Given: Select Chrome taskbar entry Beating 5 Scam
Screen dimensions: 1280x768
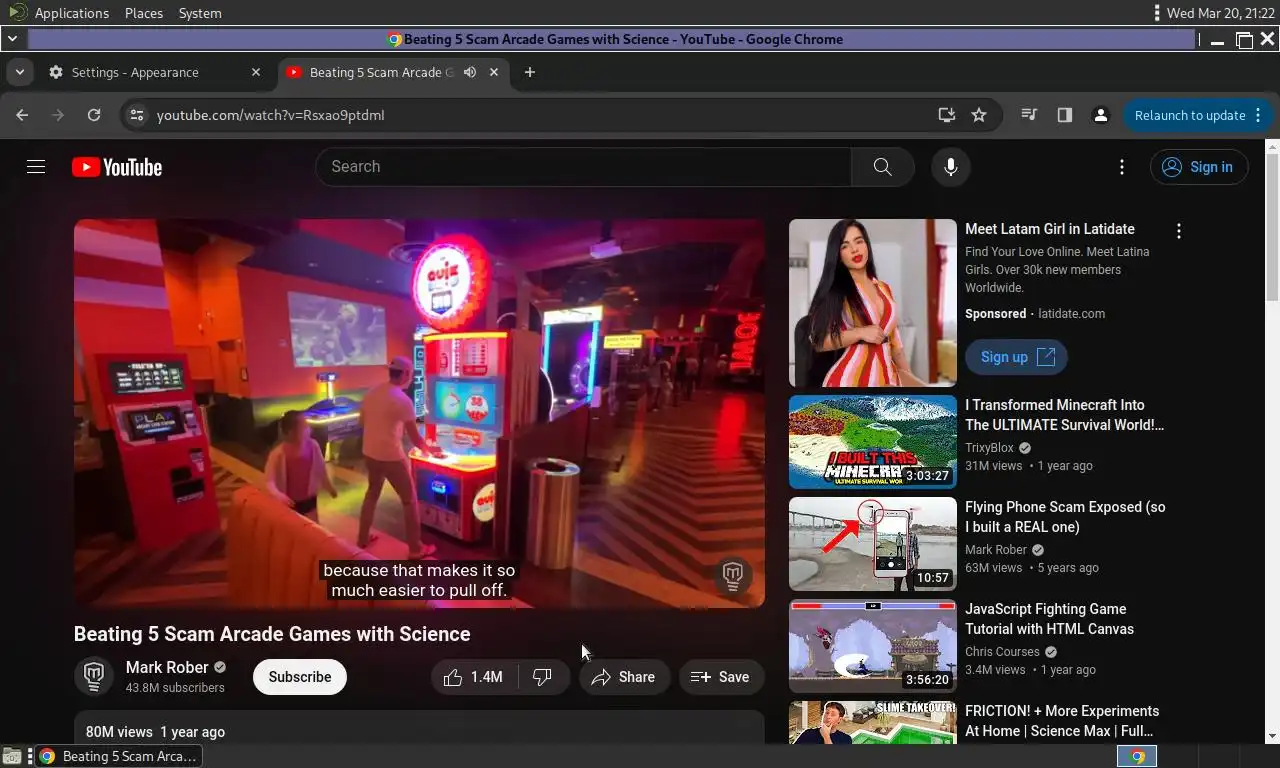Looking at the screenshot, I should tap(118, 756).
